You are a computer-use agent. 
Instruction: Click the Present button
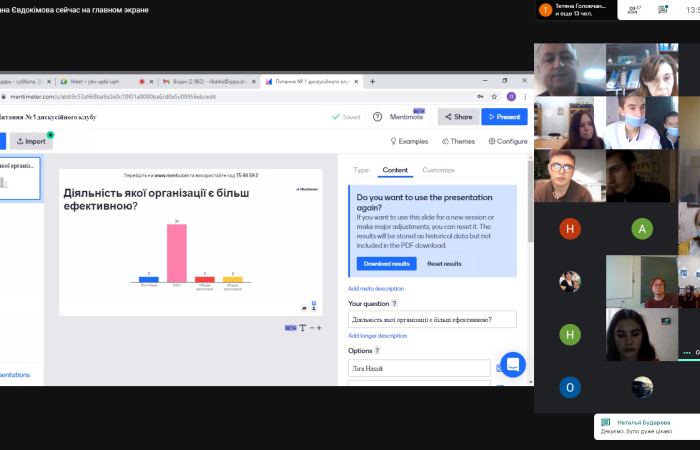(x=505, y=116)
